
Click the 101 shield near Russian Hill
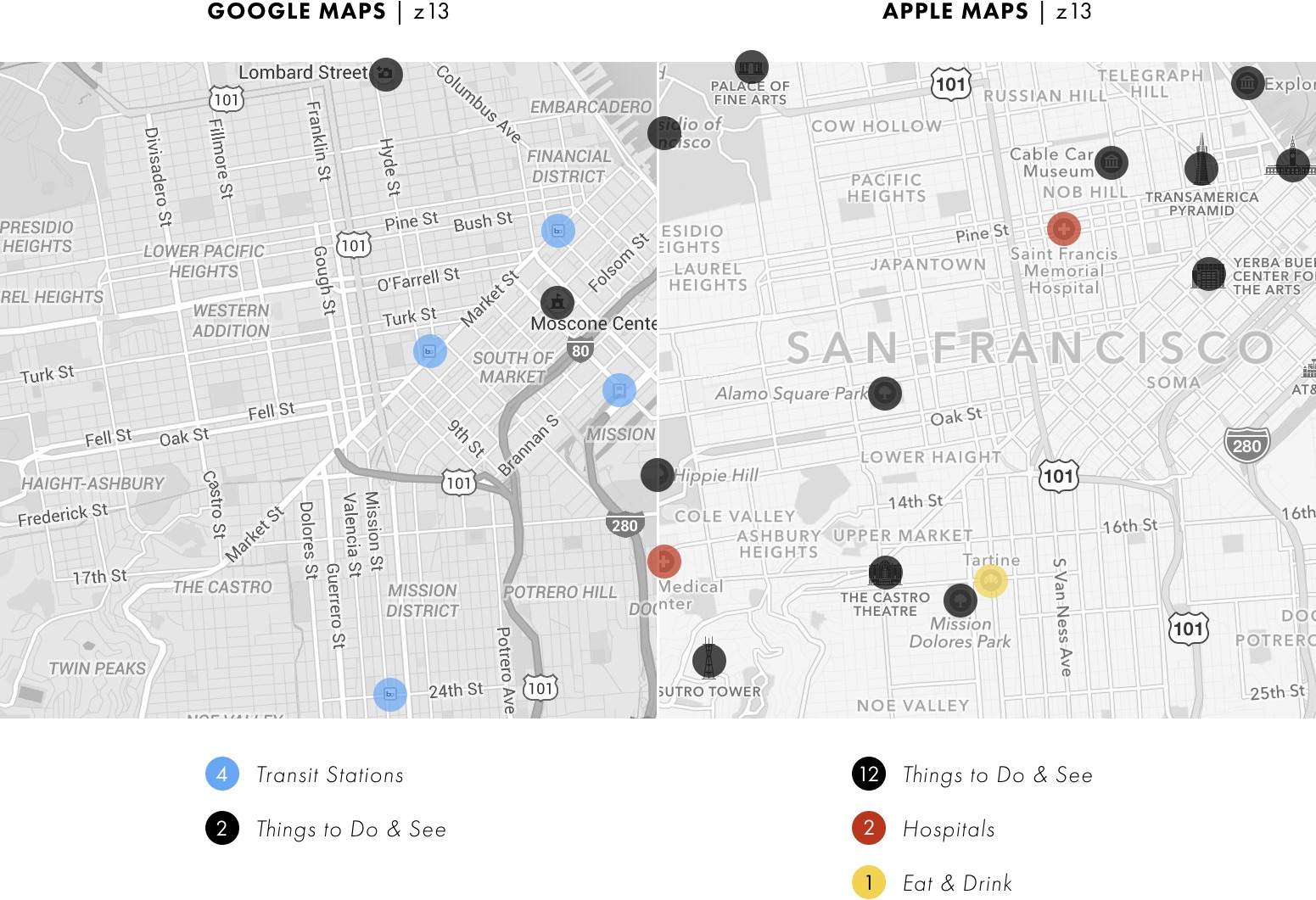pyautogui.click(x=950, y=84)
